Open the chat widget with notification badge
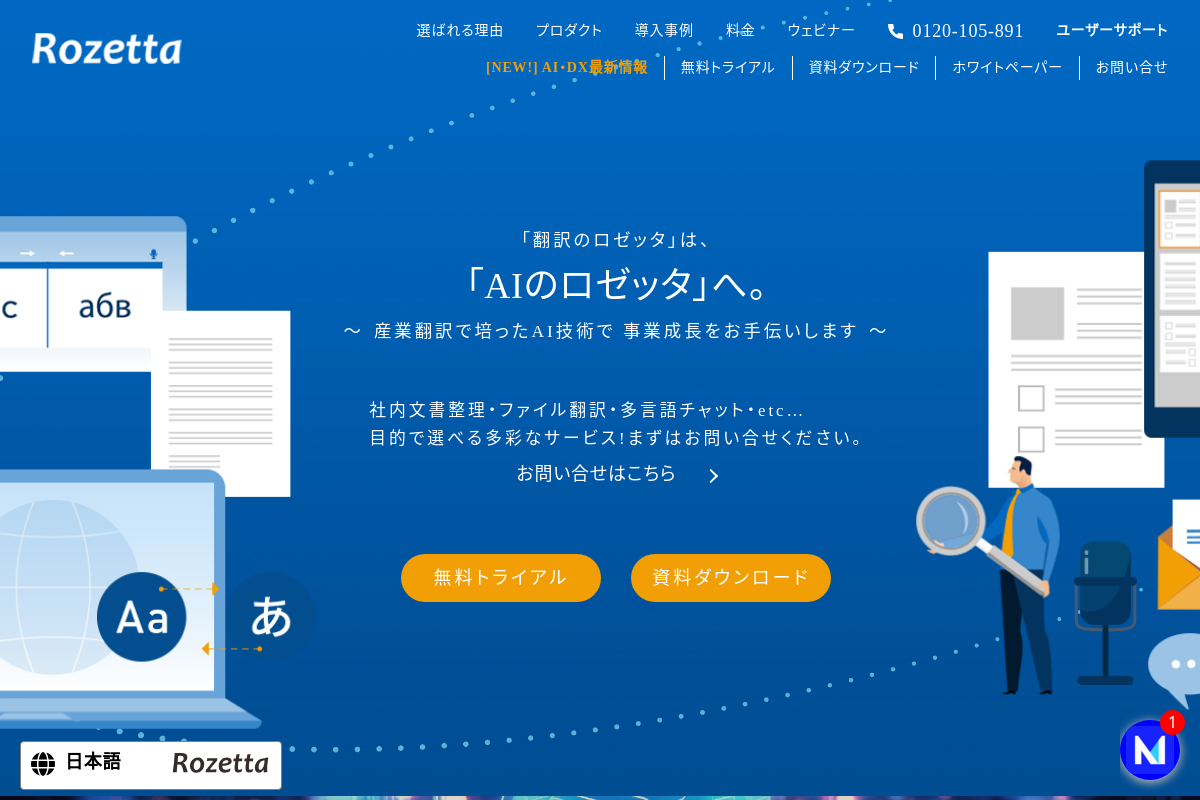The image size is (1200, 800). pyautogui.click(x=1150, y=749)
